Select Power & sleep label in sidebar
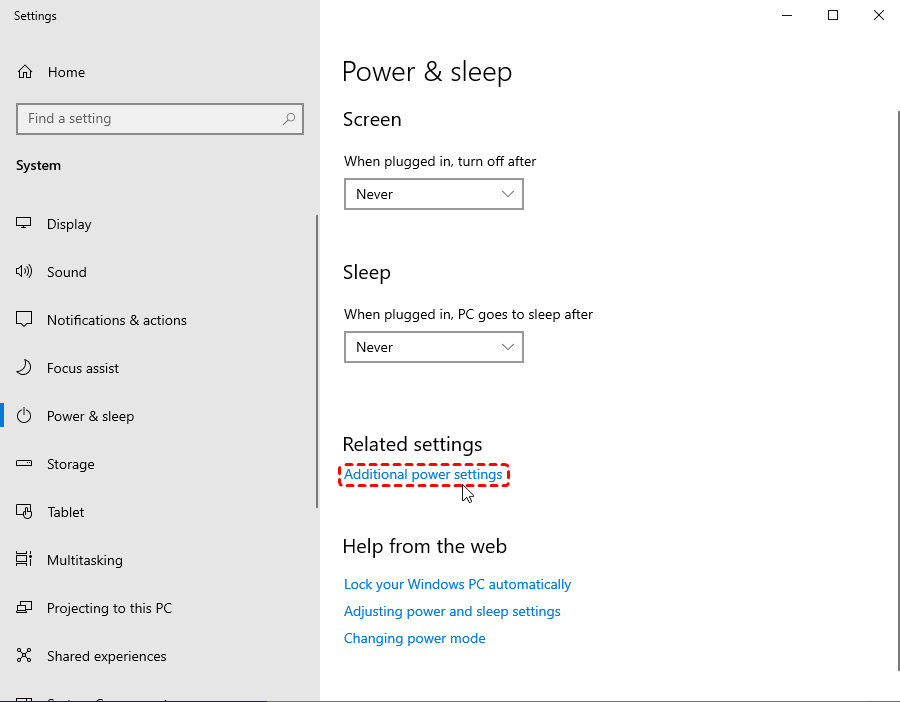 tap(90, 416)
